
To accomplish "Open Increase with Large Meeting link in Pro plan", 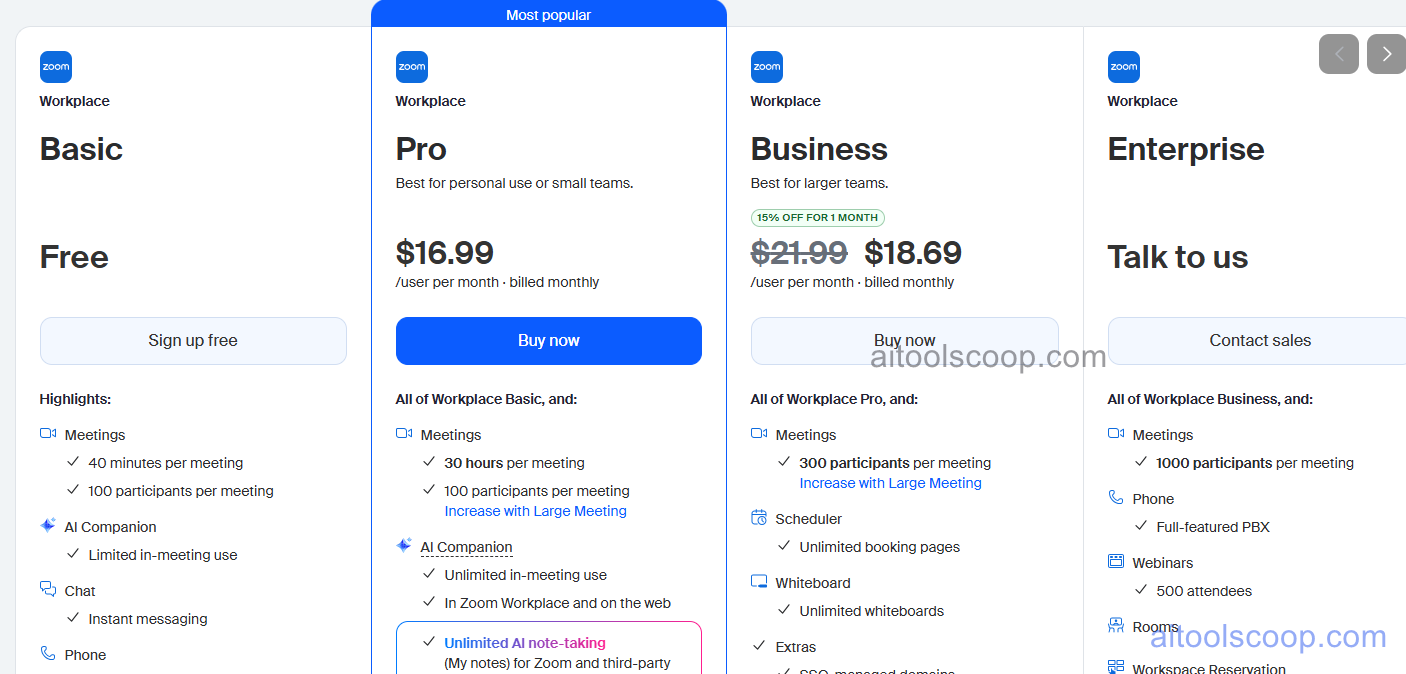I will point(535,510).
